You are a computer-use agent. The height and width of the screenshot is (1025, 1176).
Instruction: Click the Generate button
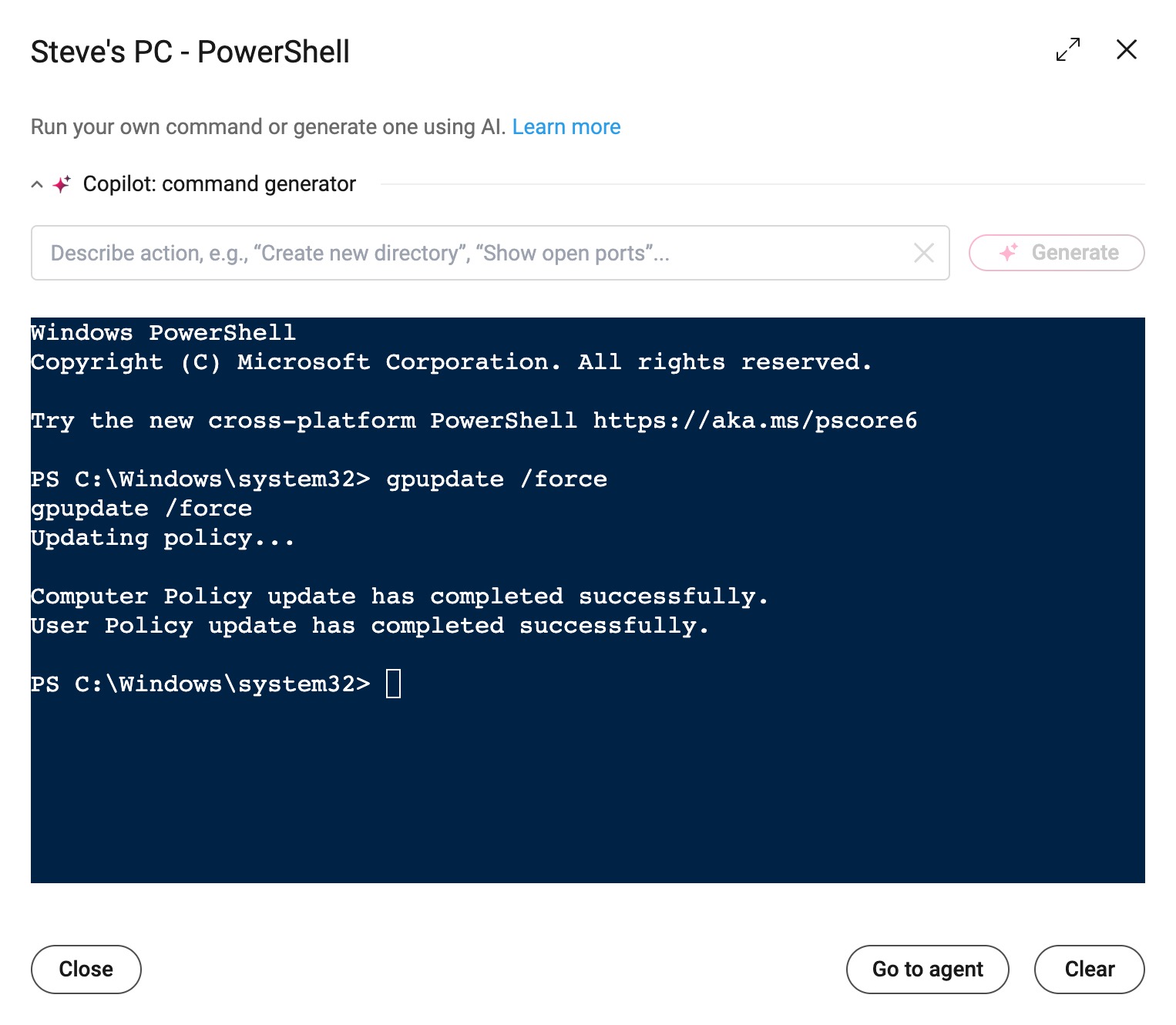point(1057,253)
